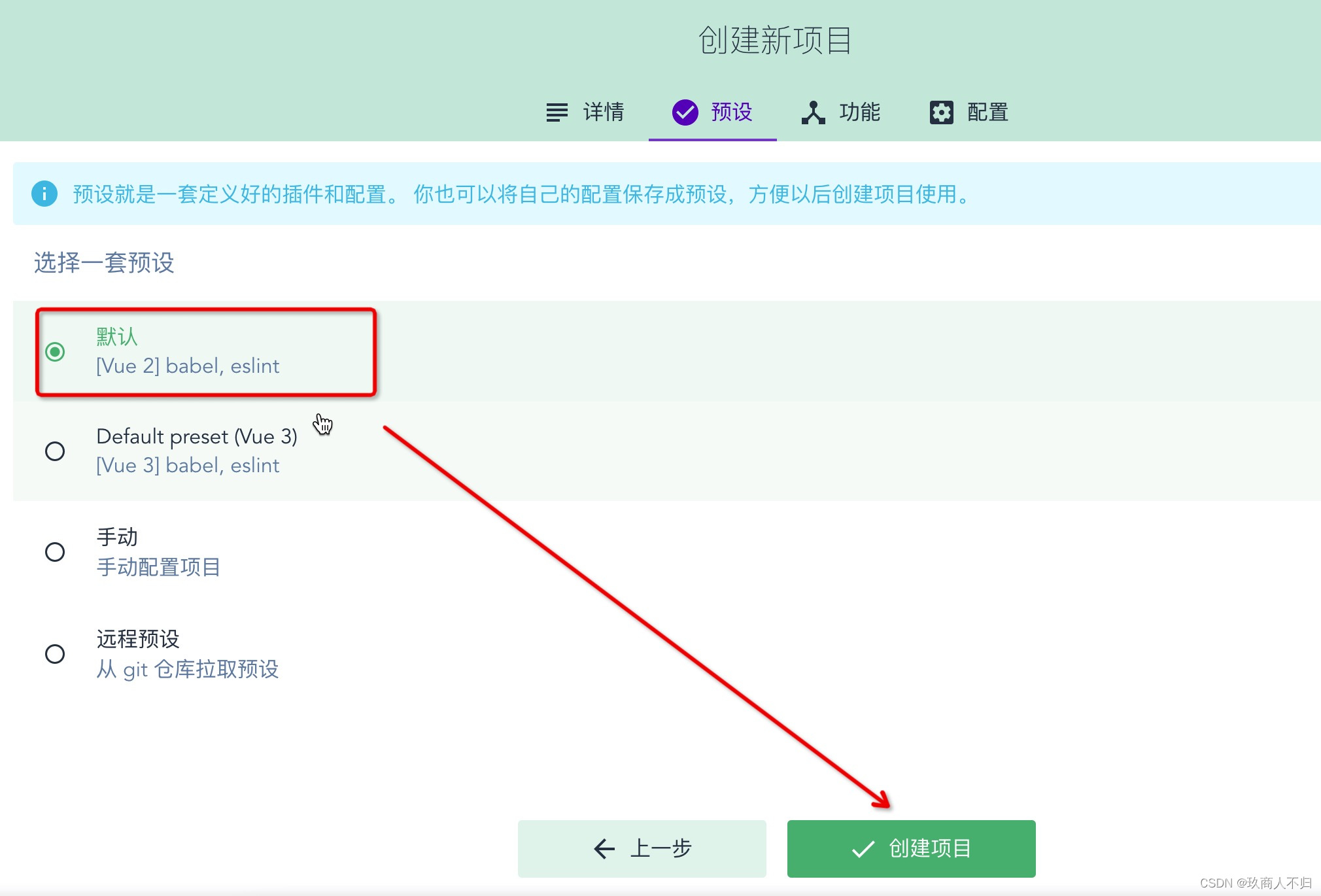
Task: Select Default preset (Vue 3) radio
Action: 55,451
